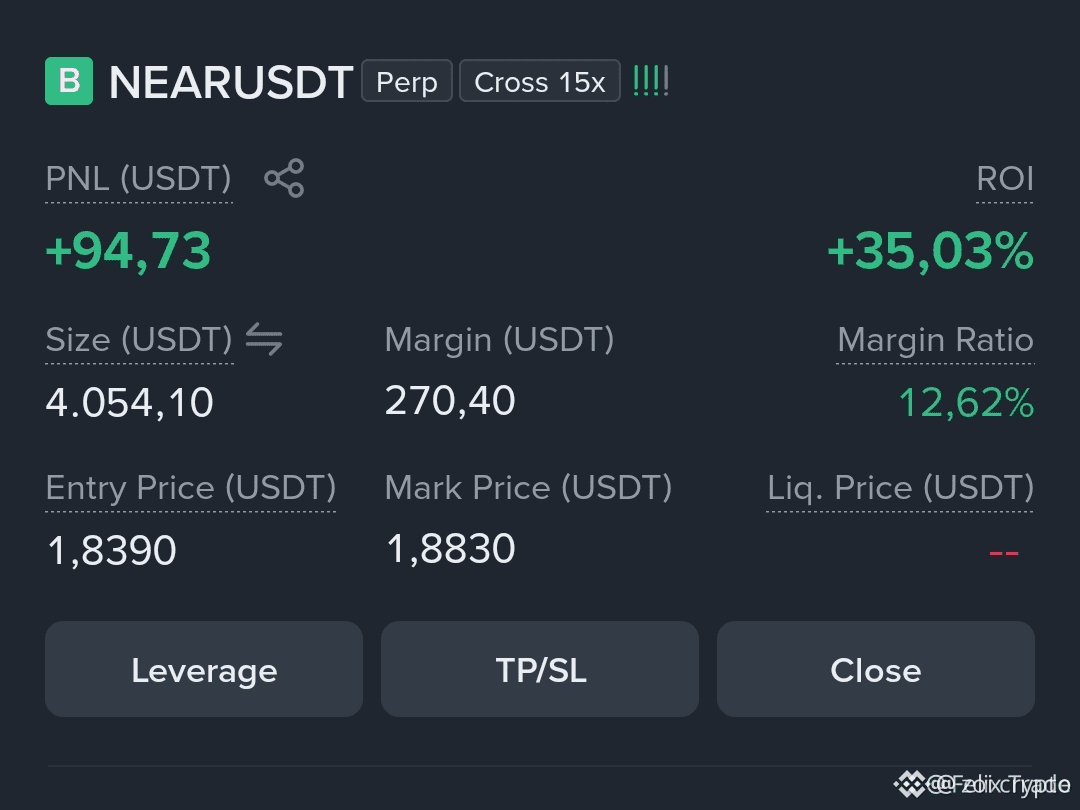The height and width of the screenshot is (810, 1080).
Task: Close the NEARUSDT position
Action: (875, 669)
